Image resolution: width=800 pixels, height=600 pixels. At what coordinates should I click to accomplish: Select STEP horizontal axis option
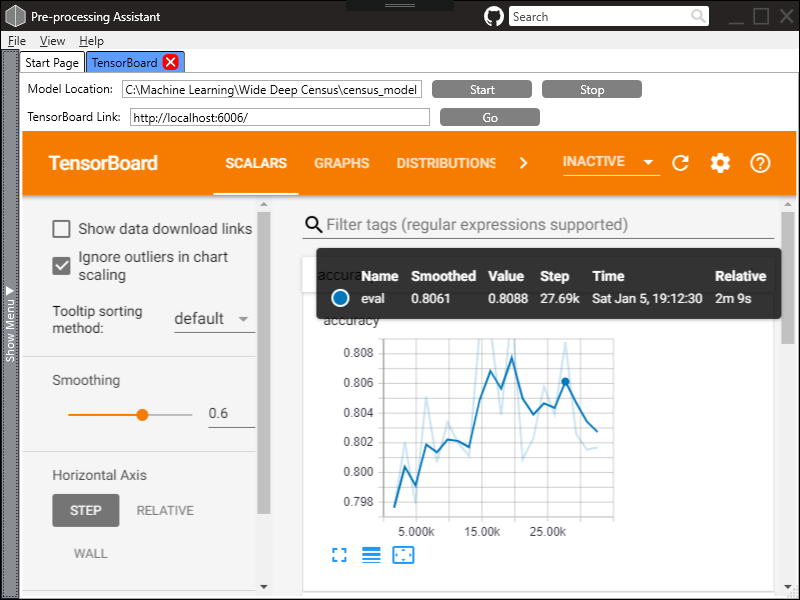pos(86,510)
